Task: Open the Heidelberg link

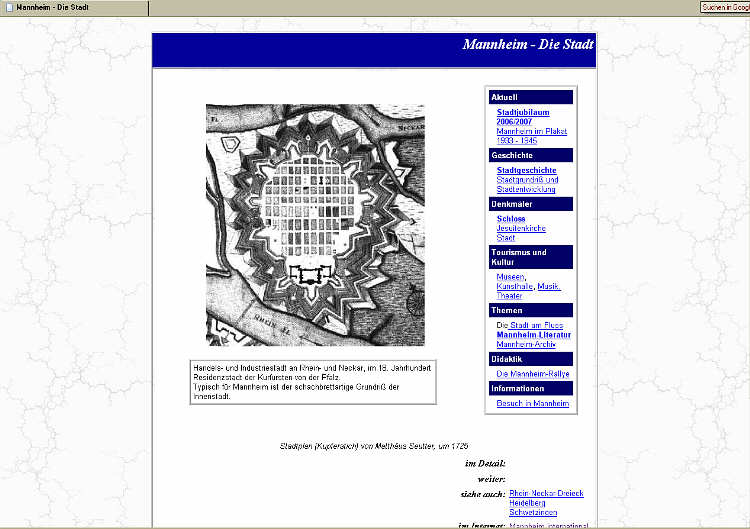Action: [527, 503]
